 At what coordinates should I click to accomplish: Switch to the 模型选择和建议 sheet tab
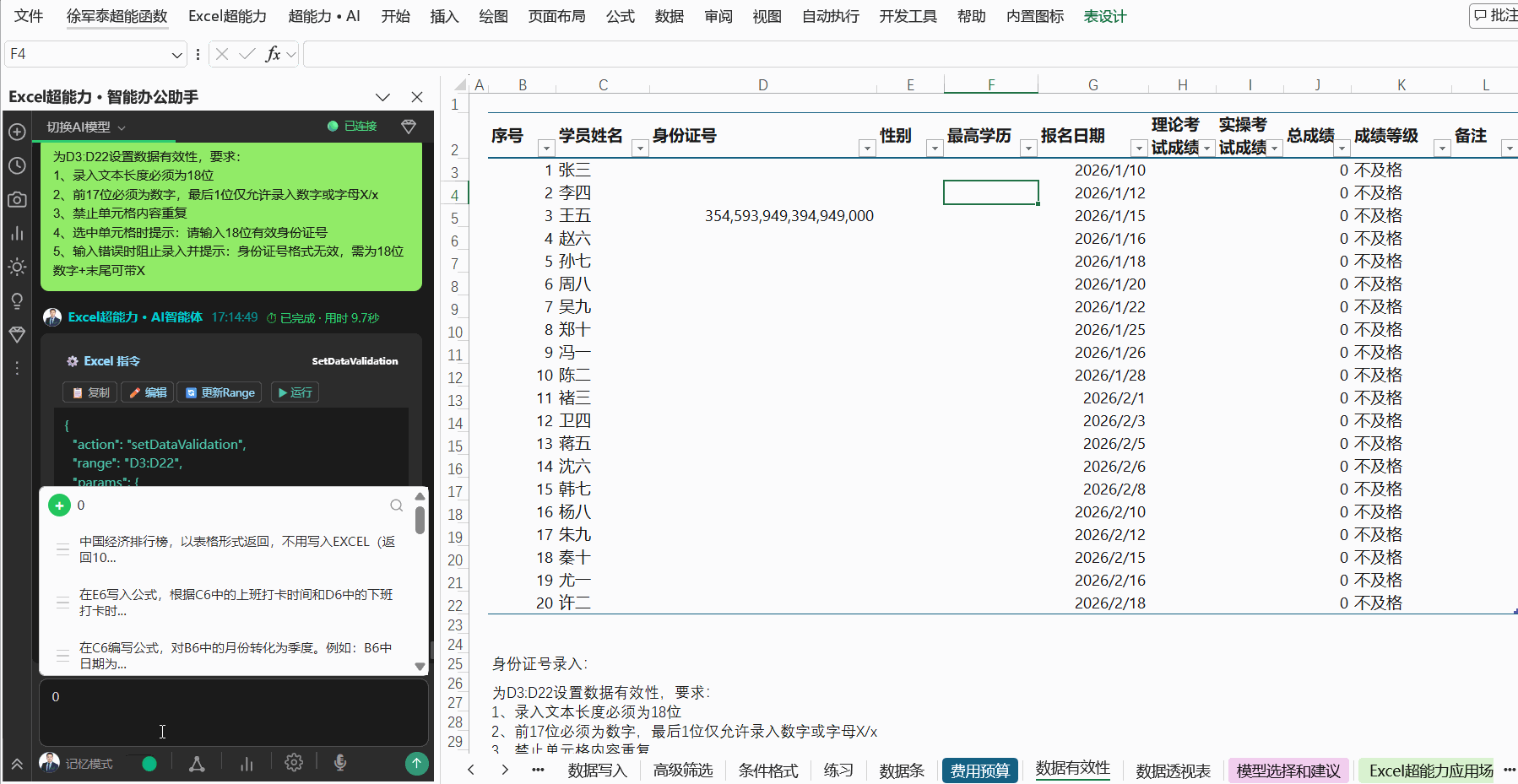[x=1288, y=770]
